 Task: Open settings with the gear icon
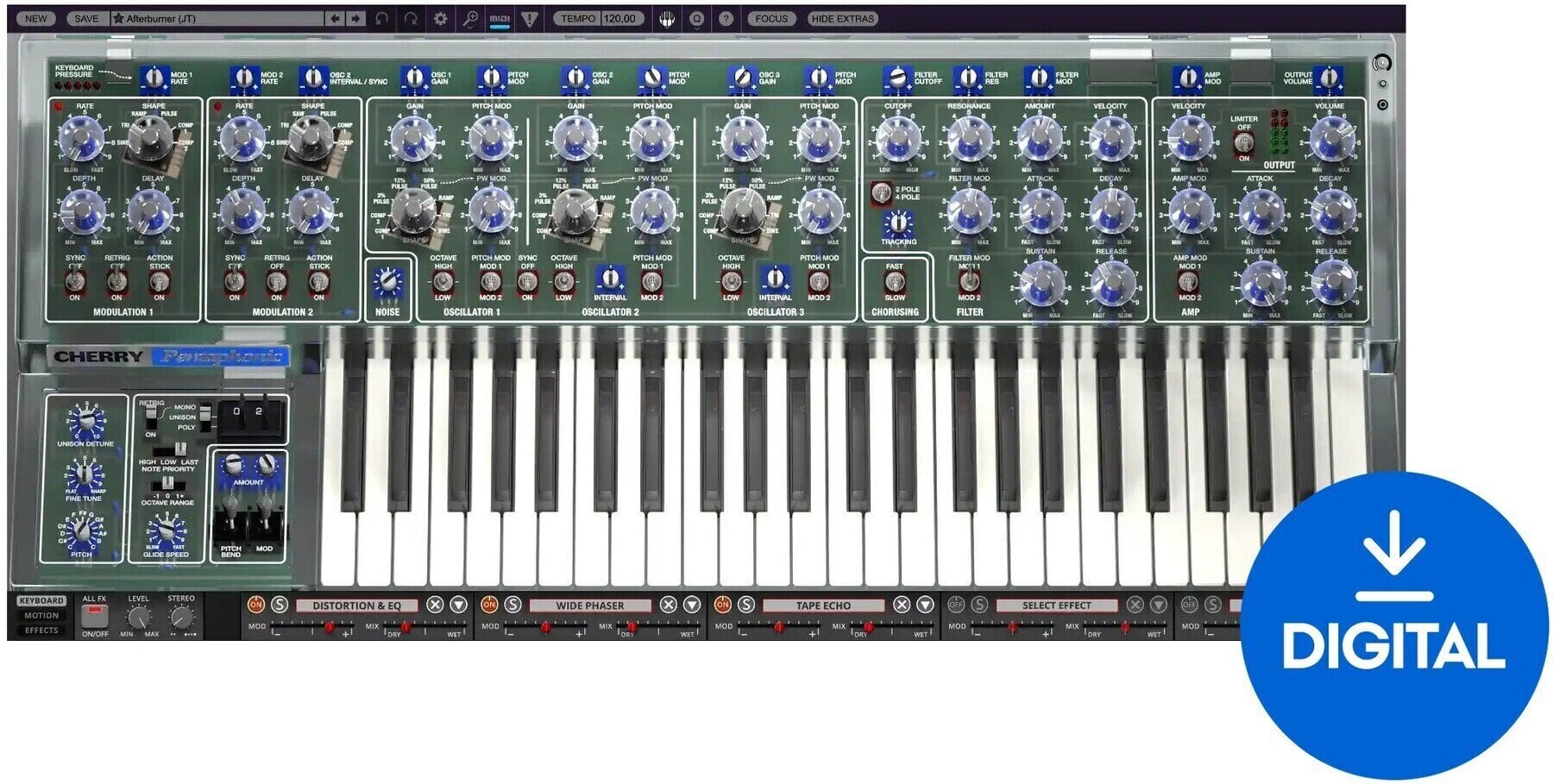440,18
